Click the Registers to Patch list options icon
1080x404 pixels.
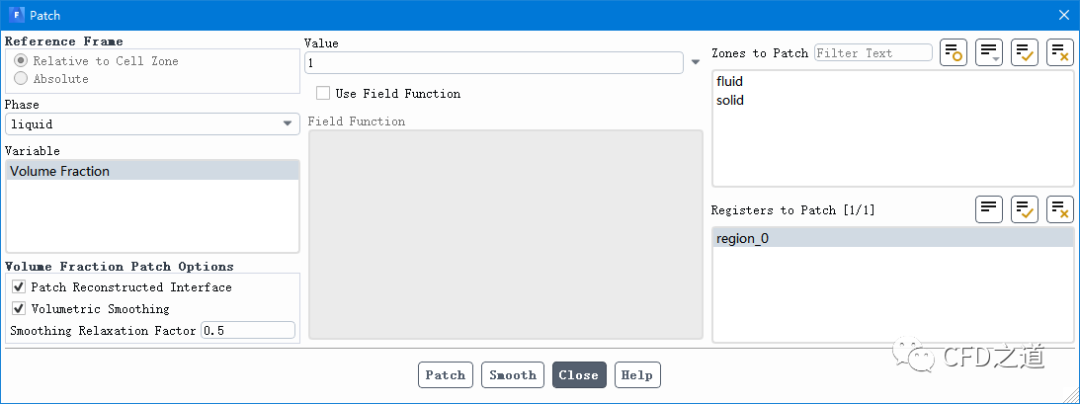tap(989, 209)
